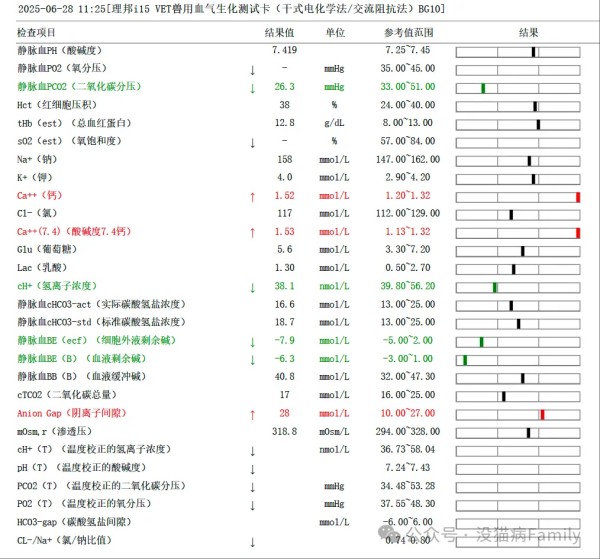
Task: Click the up arrow on Ca++ (钙) row
Action: pyautogui.click(x=253, y=197)
